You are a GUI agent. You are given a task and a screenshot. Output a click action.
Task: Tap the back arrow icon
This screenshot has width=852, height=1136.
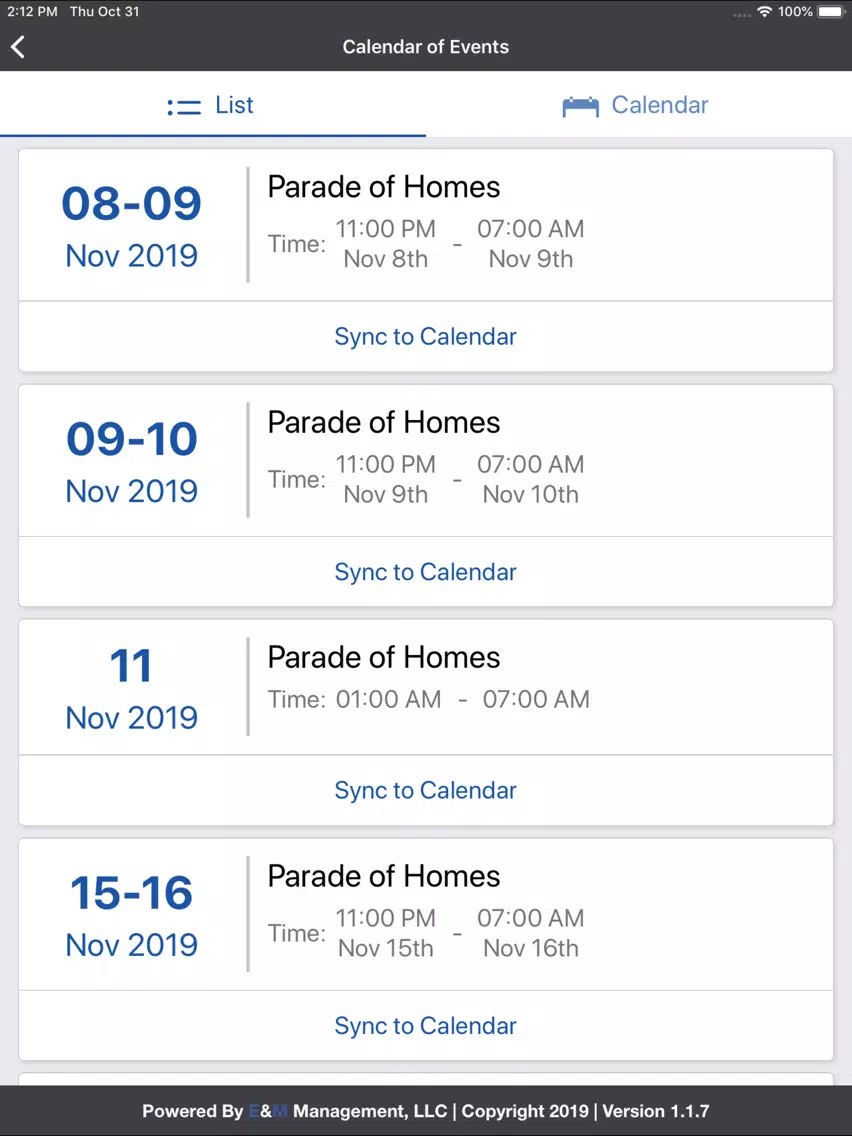point(18,47)
